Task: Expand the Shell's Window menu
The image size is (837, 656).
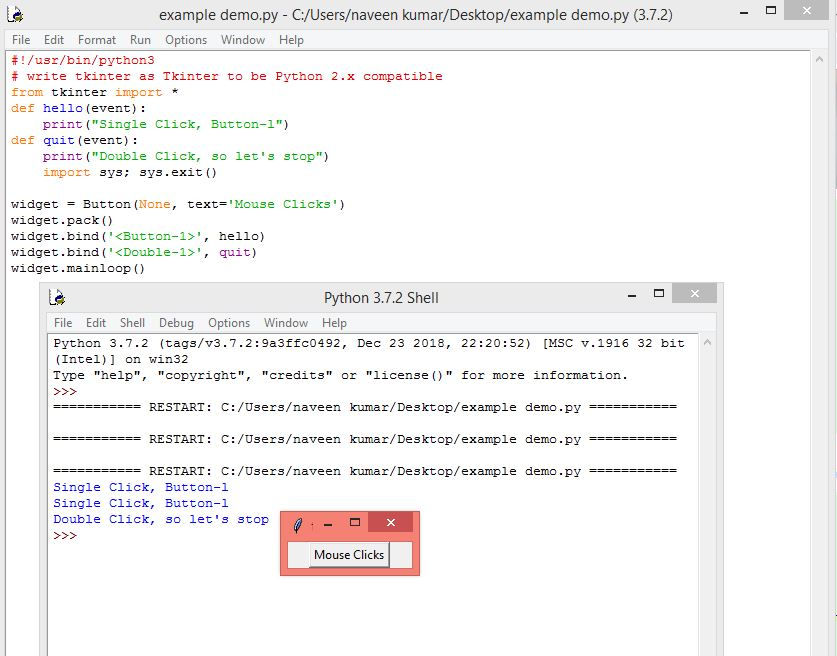Action: [x=286, y=323]
